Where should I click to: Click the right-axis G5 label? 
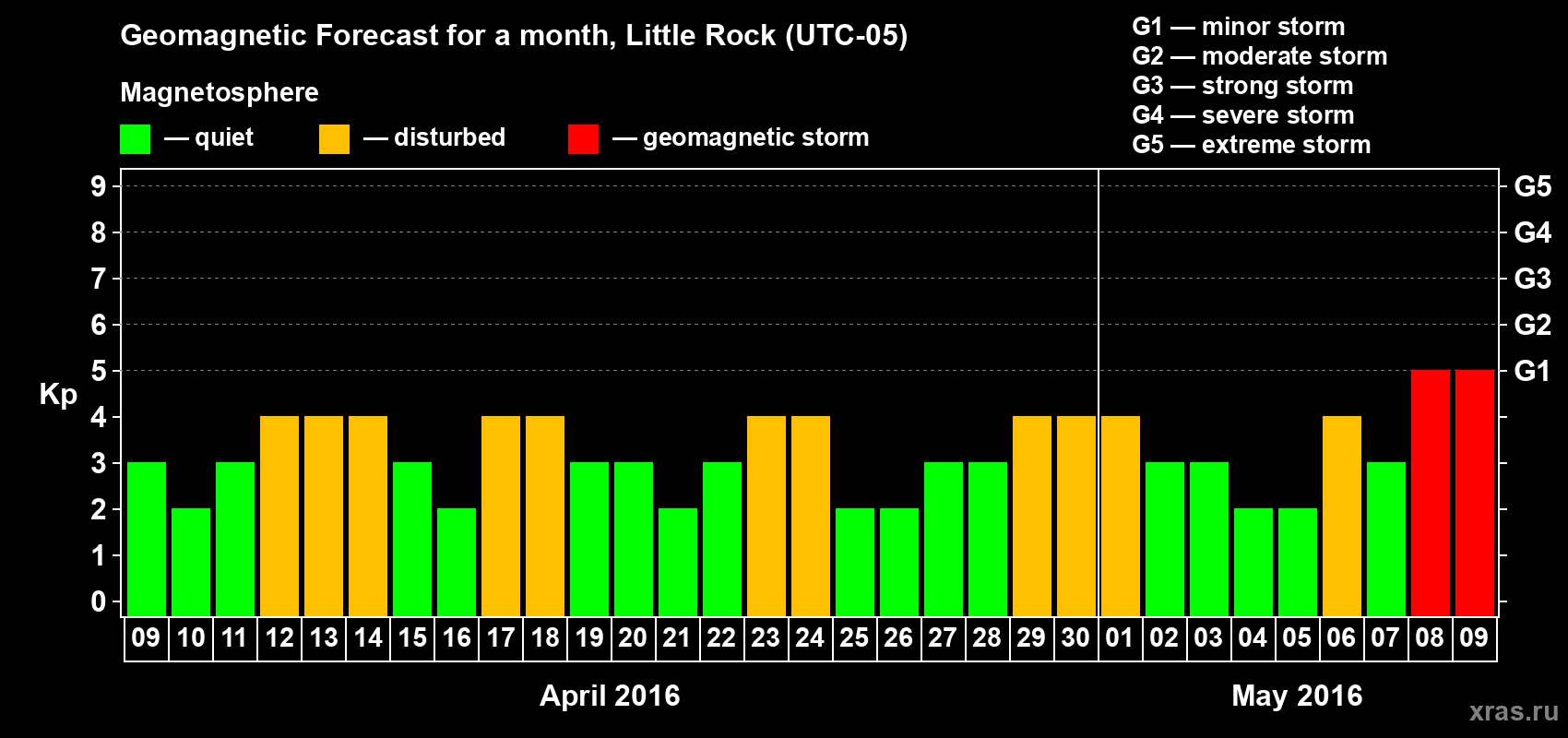point(1532,186)
